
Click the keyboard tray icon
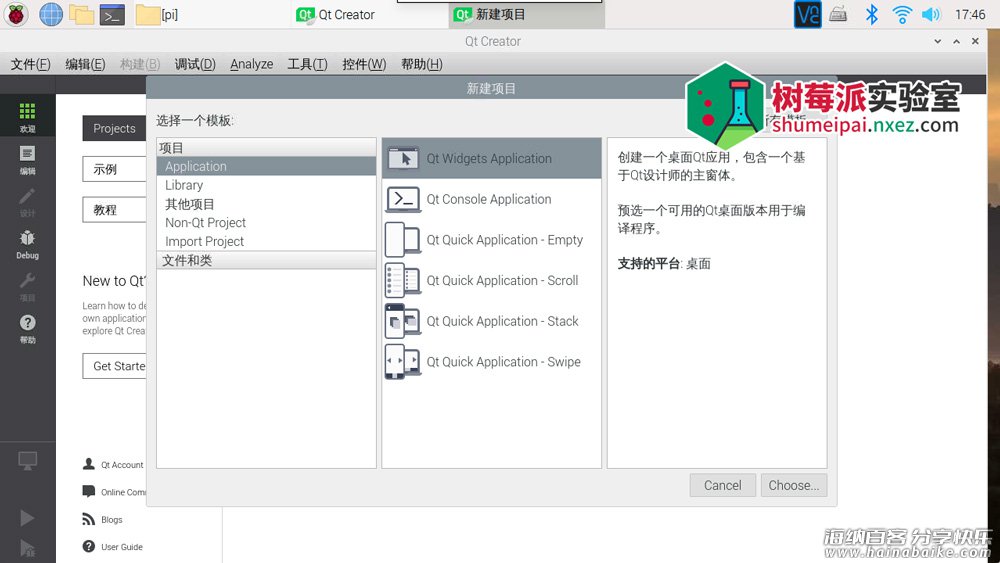(838, 14)
